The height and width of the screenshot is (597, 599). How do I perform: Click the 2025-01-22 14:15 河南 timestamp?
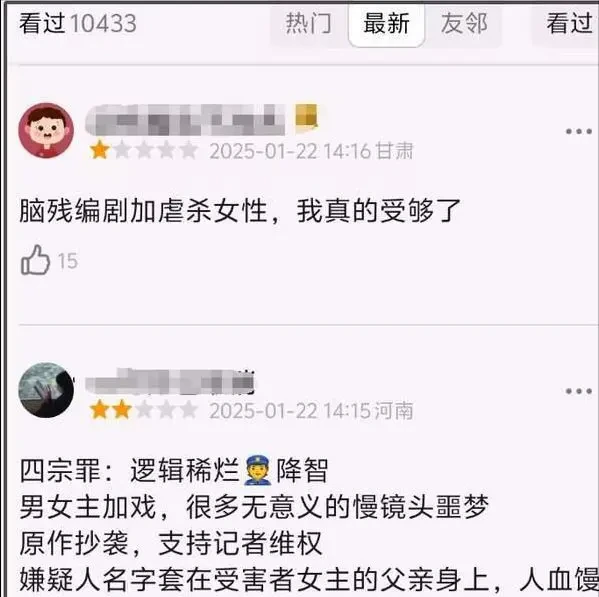click(x=311, y=411)
